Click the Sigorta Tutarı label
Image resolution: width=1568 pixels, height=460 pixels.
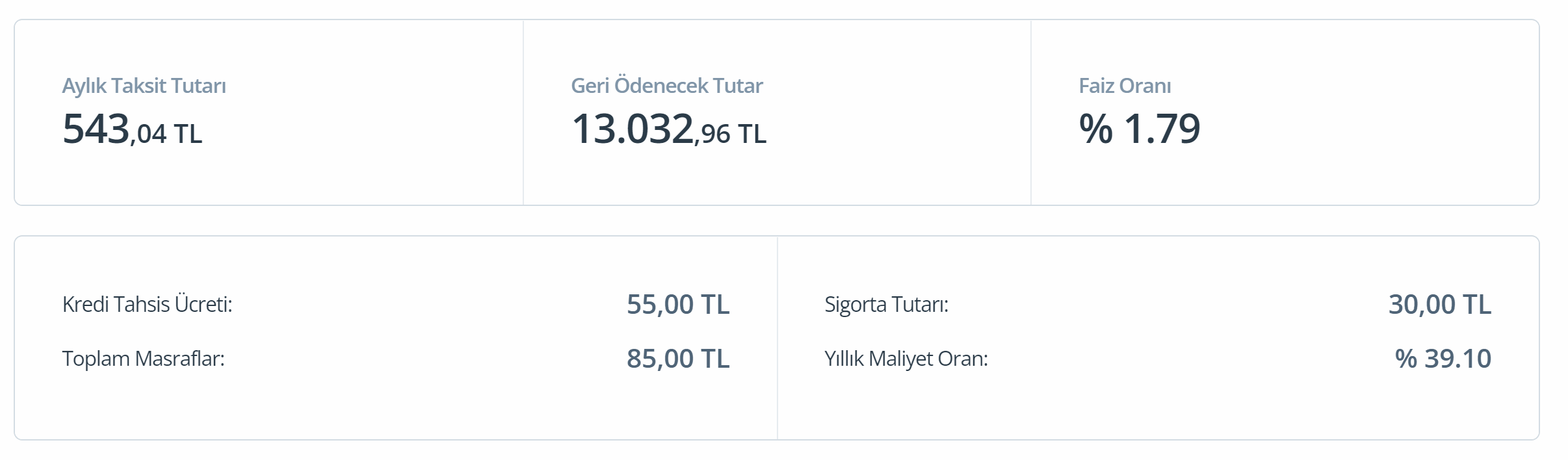click(x=886, y=304)
